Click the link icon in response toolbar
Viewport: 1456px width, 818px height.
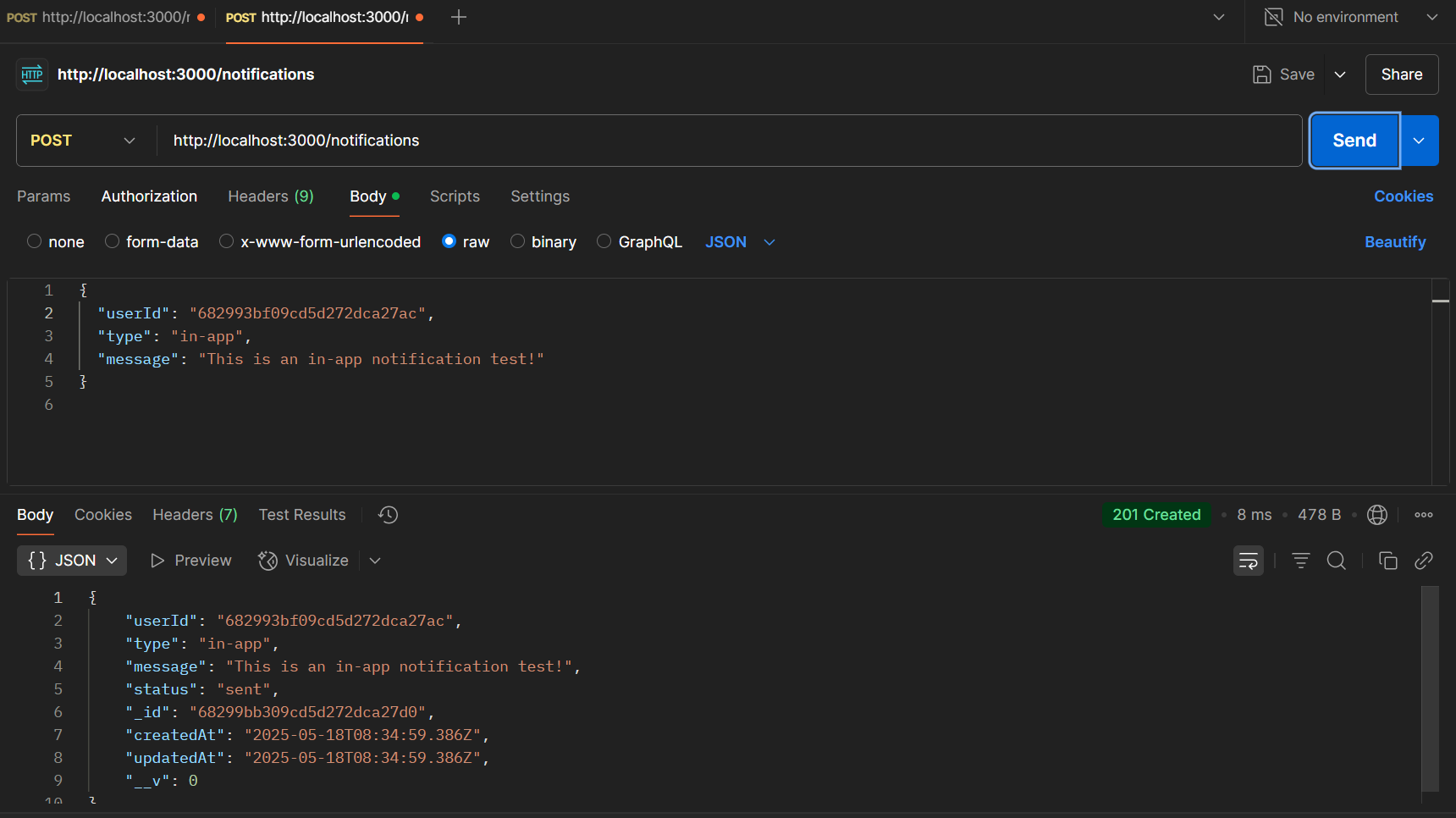[1424, 561]
